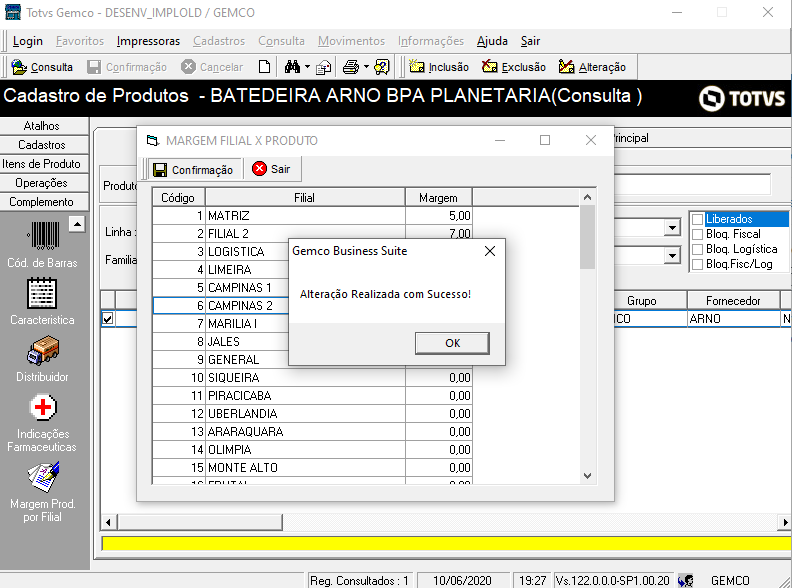Toggle the Bloq.Fisc/Log checkbox
792x588 pixels.
pos(698,265)
